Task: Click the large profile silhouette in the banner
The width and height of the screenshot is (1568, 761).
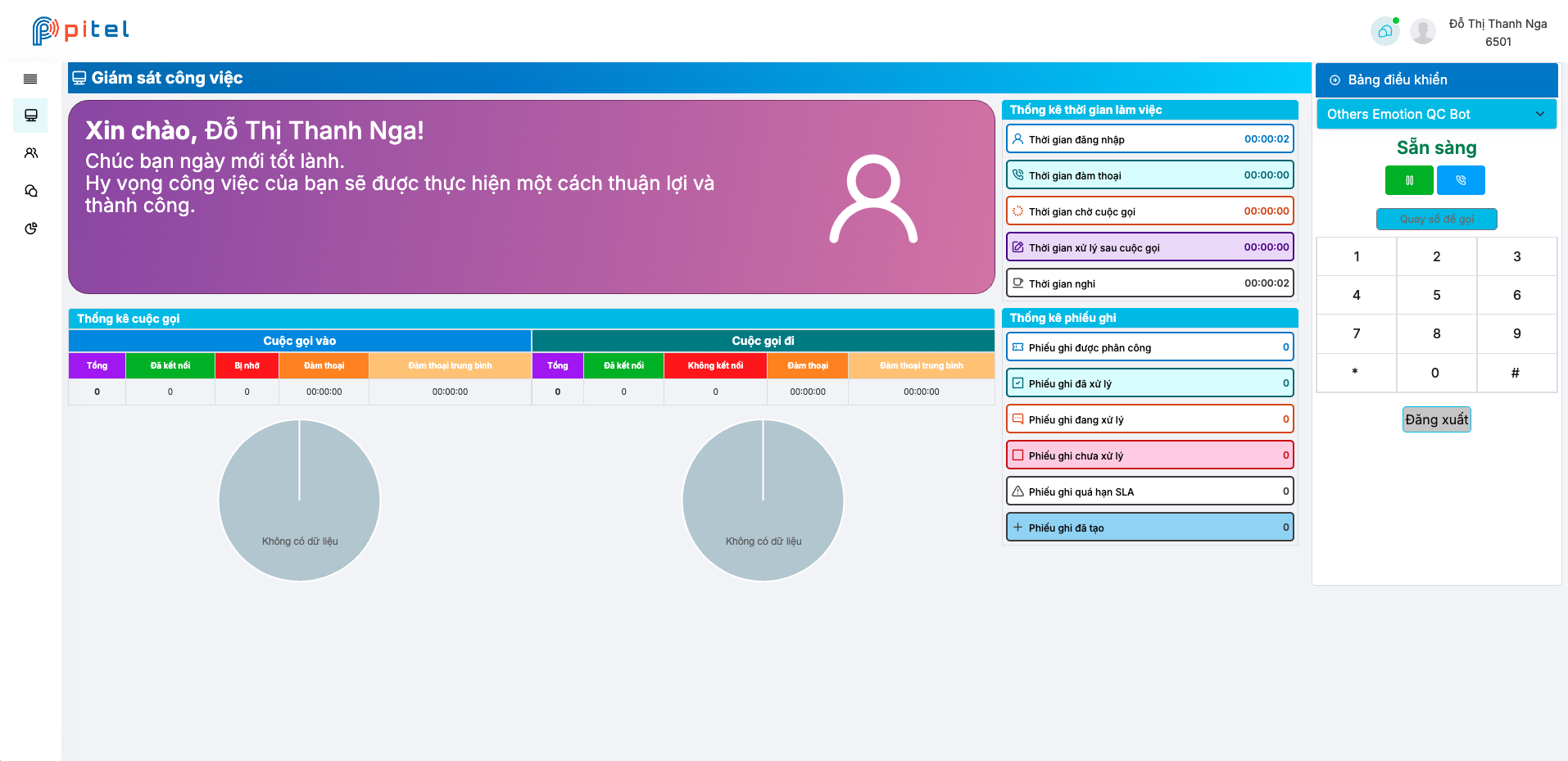Action: (873, 199)
